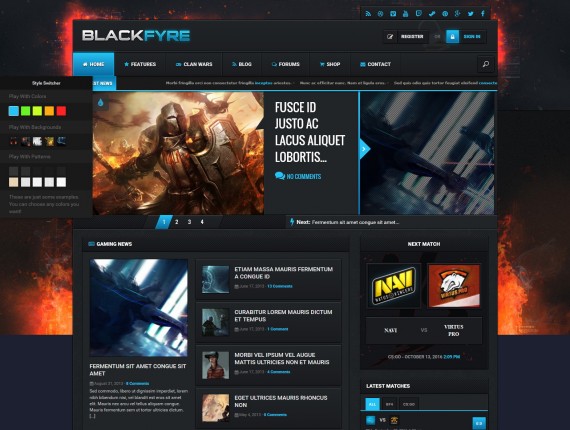Switch to the CS:GO matches tab
This screenshot has height=430, width=570.
point(409,404)
